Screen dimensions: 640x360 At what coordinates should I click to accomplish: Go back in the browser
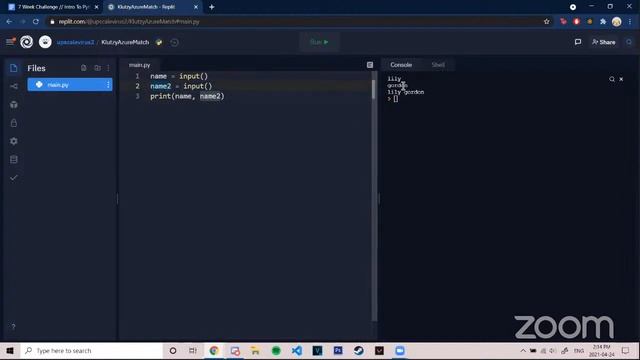9,22
